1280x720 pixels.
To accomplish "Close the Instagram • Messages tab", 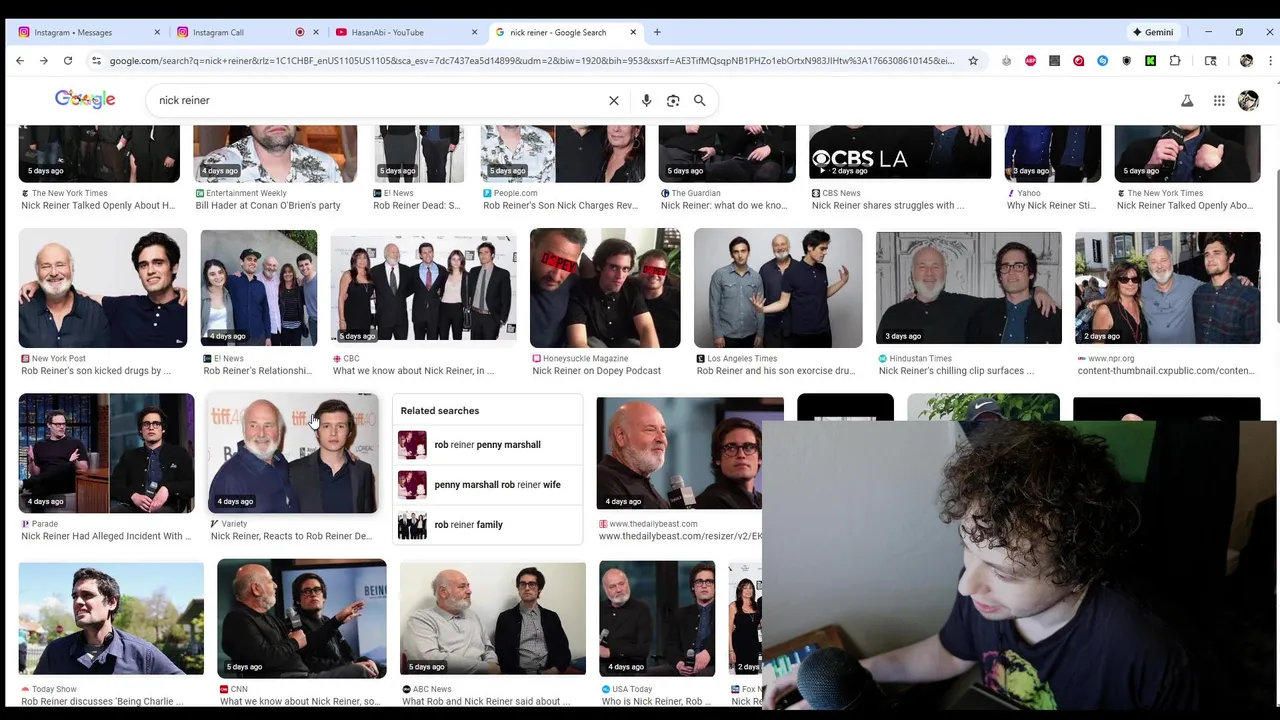I will 157,32.
